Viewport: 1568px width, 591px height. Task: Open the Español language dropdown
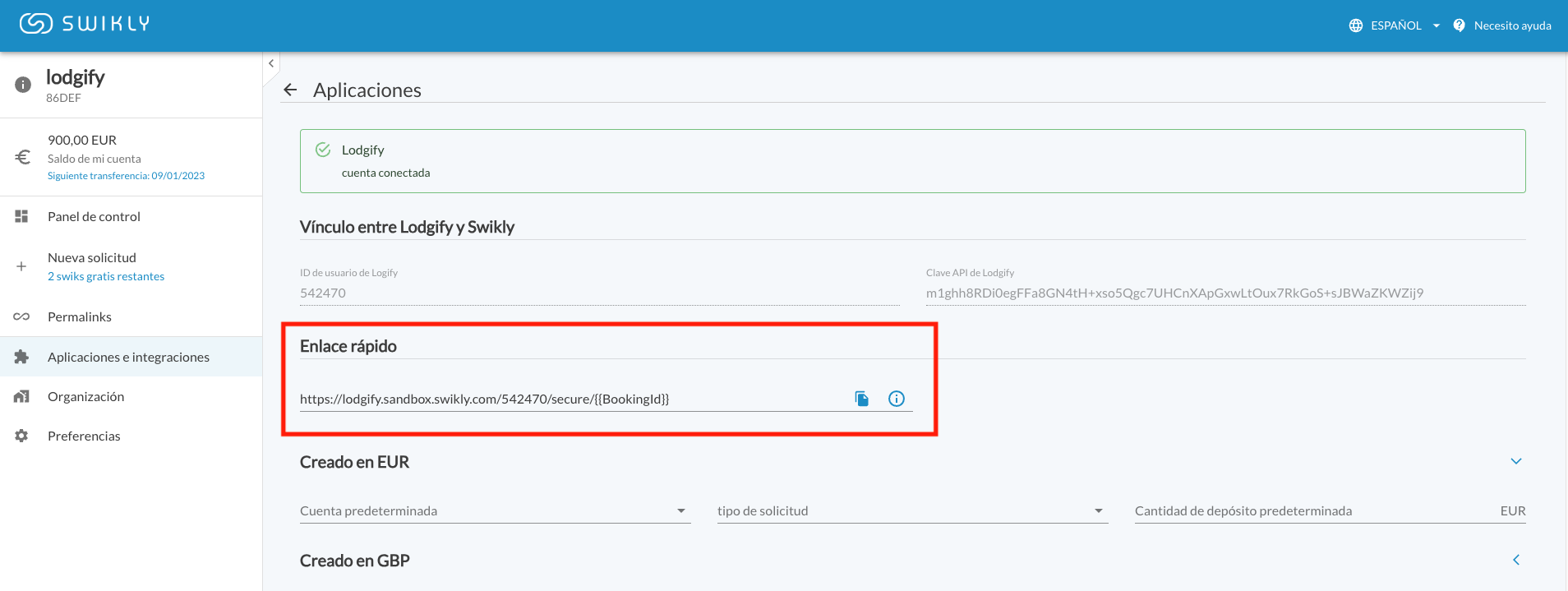coord(1404,25)
